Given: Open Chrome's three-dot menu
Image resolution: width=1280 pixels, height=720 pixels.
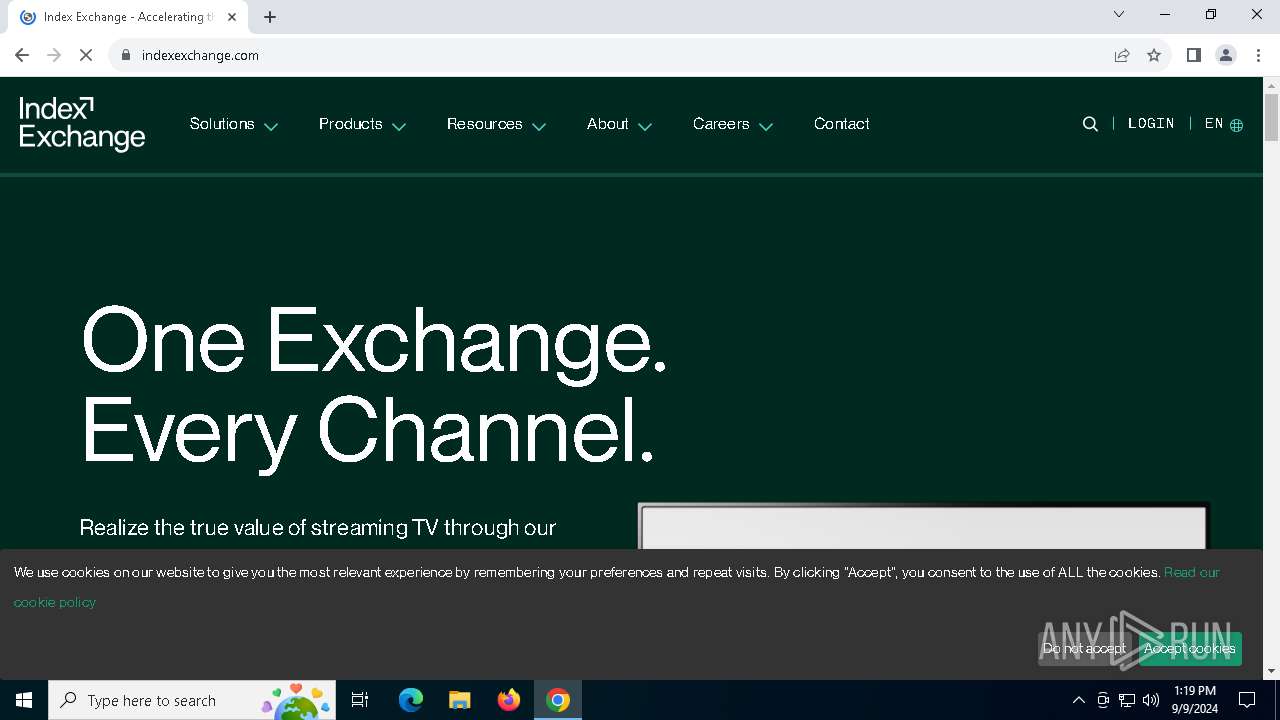Looking at the screenshot, I should pyautogui.click(x=1258, y=55).
